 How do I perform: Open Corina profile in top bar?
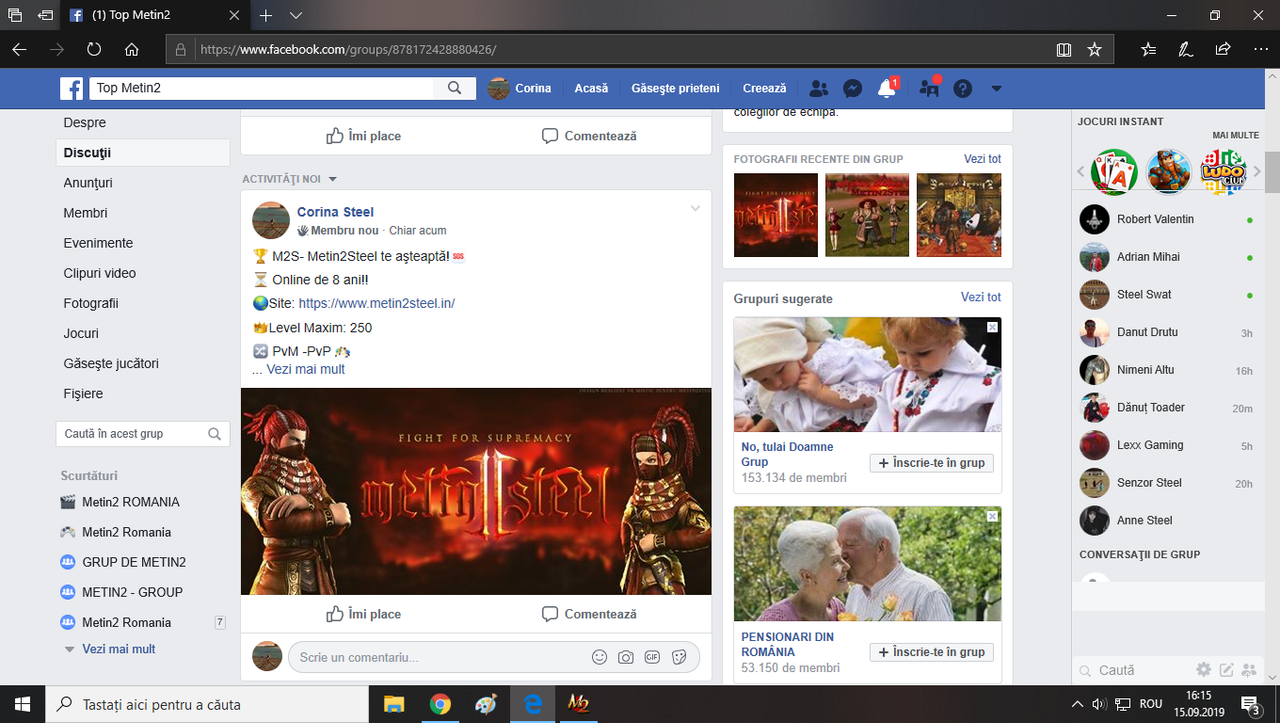pyautogui.click(x=520, y=88)
